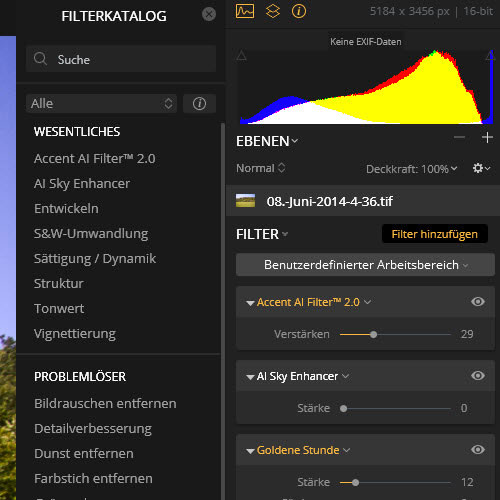Open Accent AI Filter 2.0 options chevron
Screen dimensions: 500x500
point(367,302)
